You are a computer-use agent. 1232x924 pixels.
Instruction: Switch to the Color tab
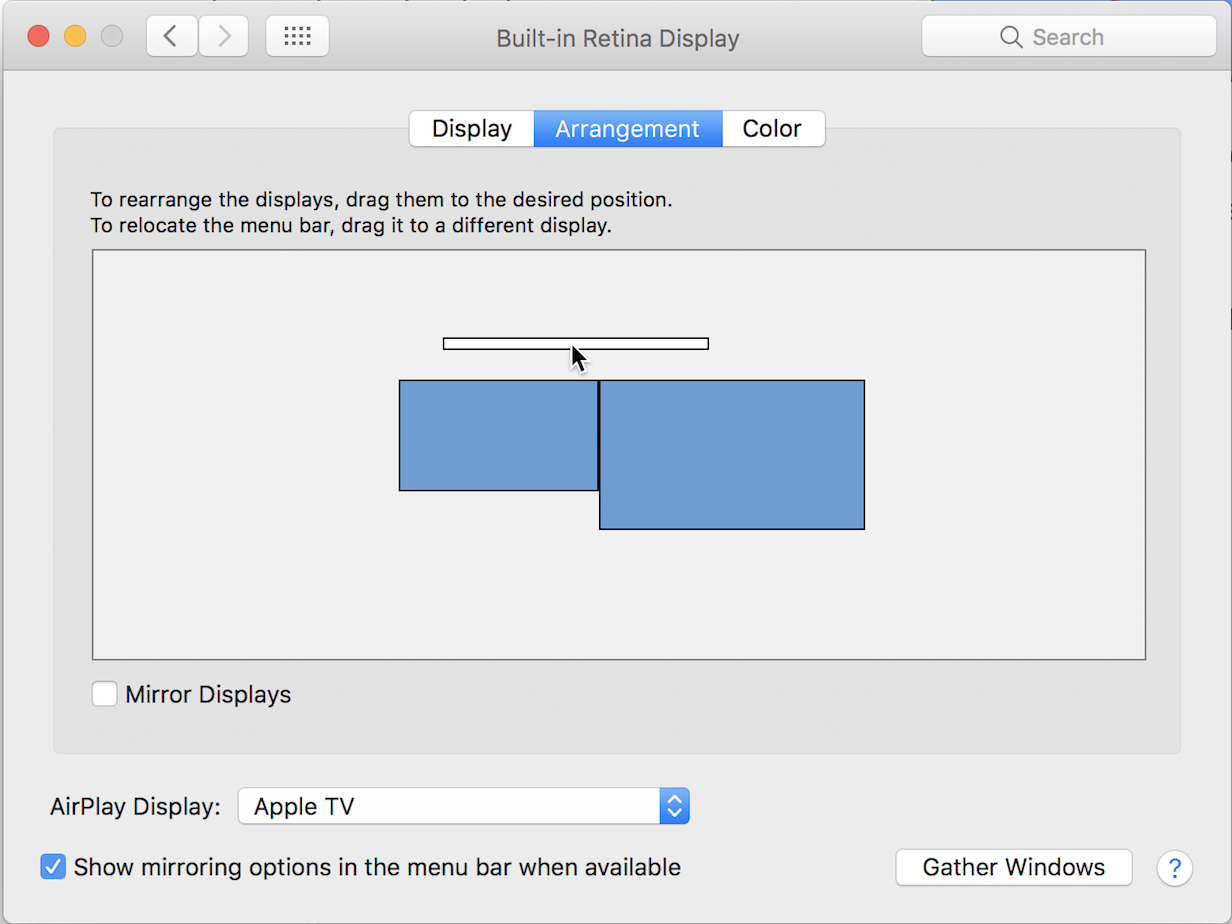[x=772, y=129]
